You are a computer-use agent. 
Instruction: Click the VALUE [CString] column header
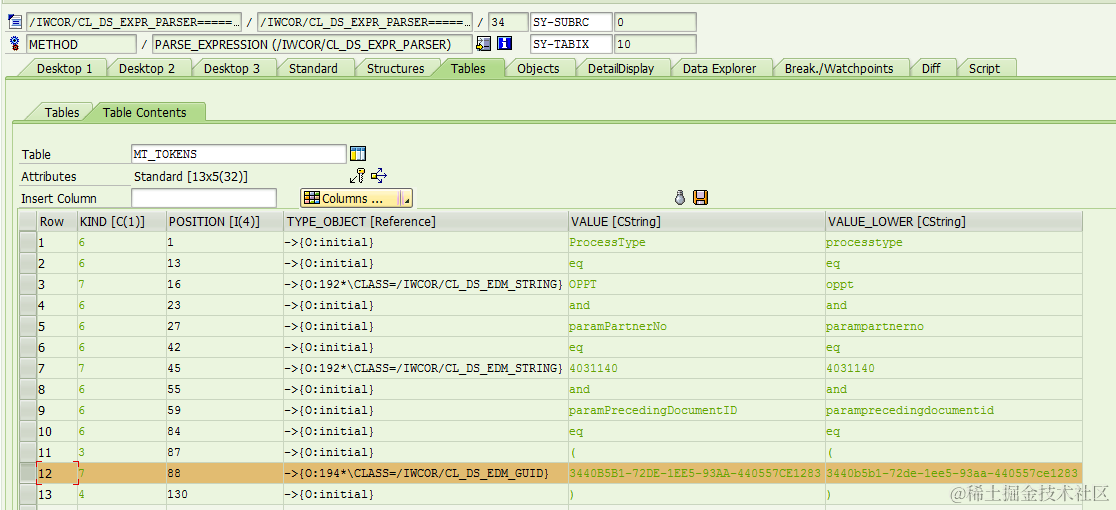697,221
